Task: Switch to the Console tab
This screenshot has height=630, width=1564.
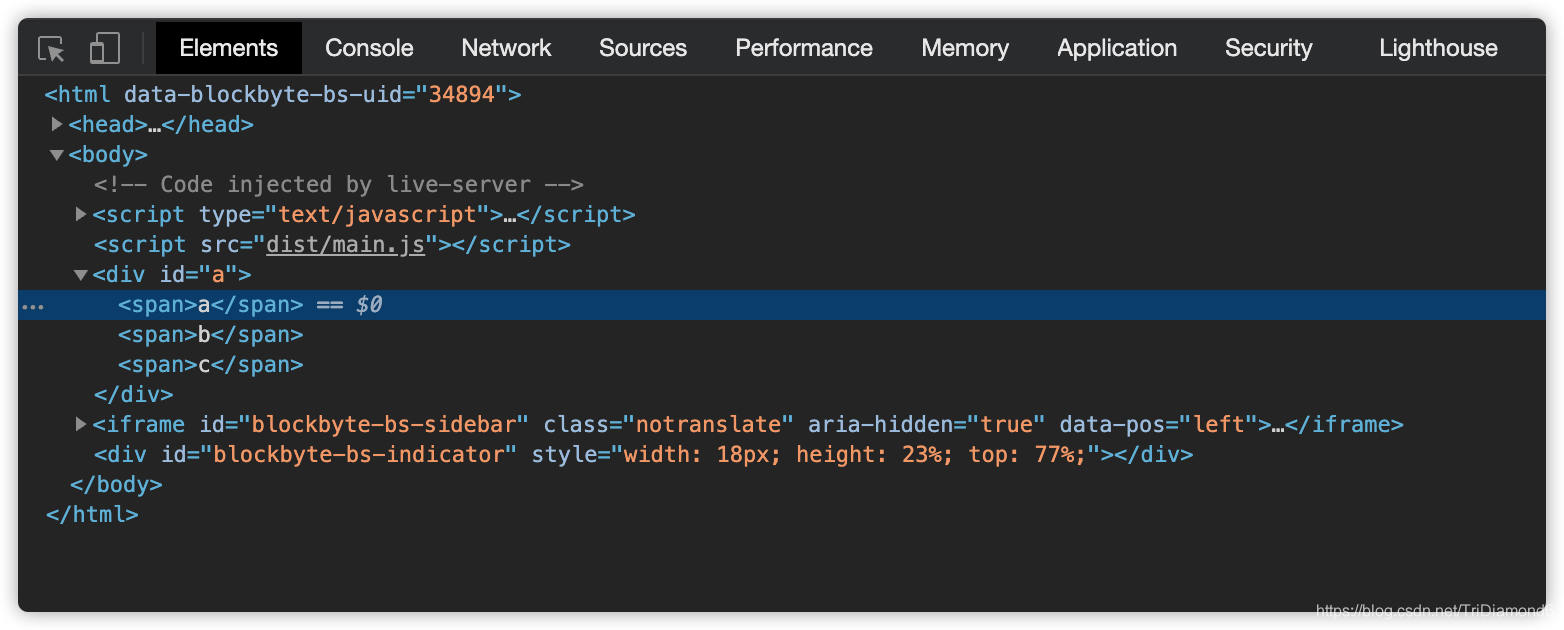Action: point(369,48)
